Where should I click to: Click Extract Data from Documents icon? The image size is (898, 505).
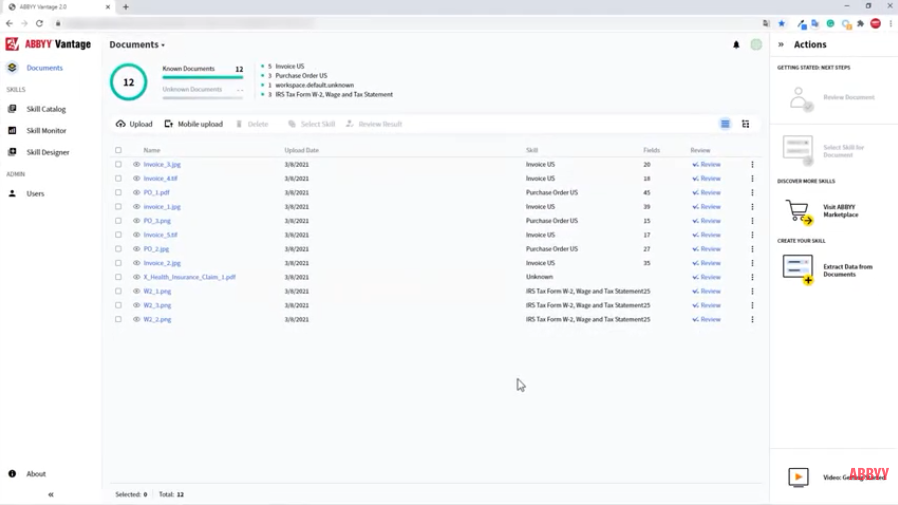coord(798,270)
